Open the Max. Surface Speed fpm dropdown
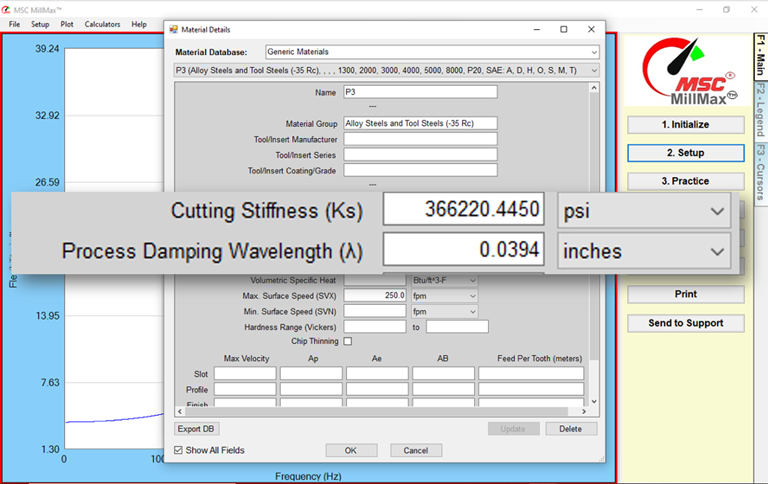This screenshot has width=768, height=484. pyautogui.click(x=444, y=296)
